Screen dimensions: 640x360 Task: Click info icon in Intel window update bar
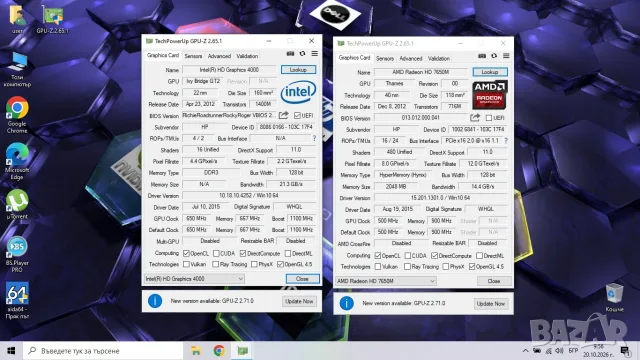155,301
